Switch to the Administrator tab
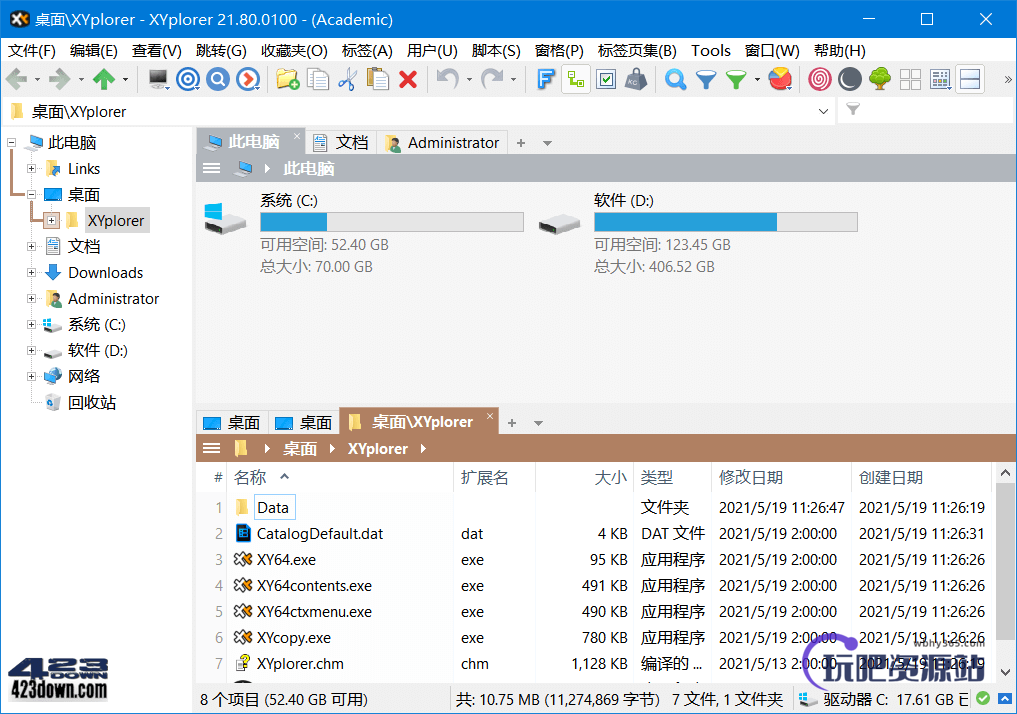 coord(442,143)
